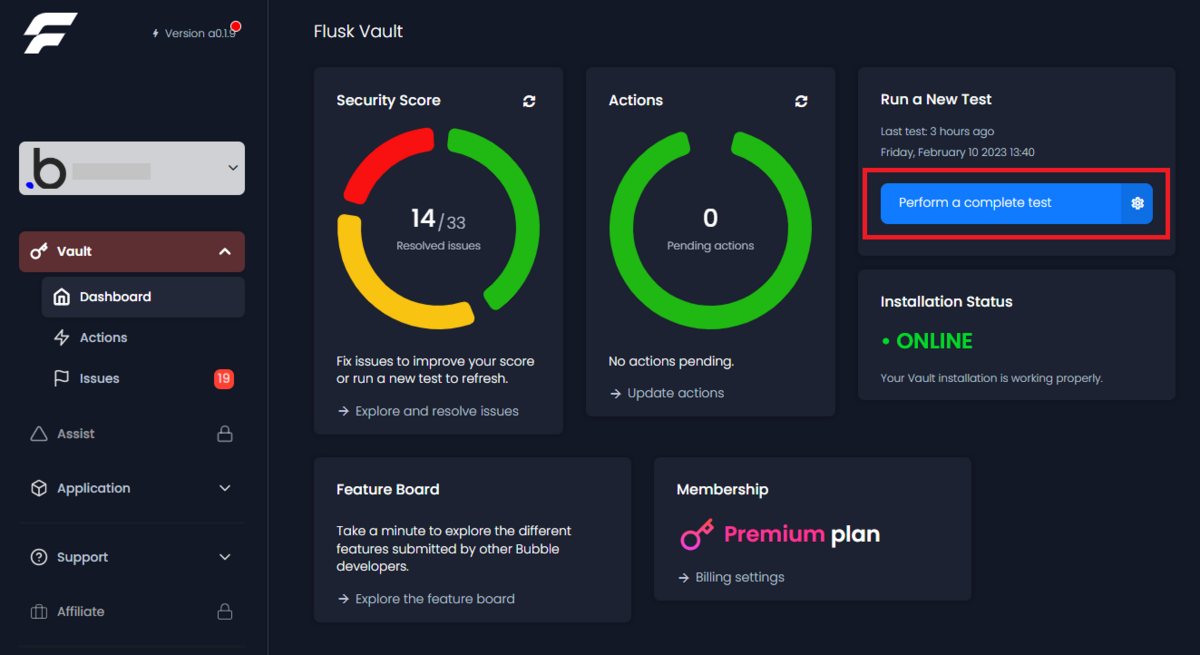Viewport: 1200px width, 655px height.
Task: Click the Support question mark icon
Action: (x=37, y=557)
